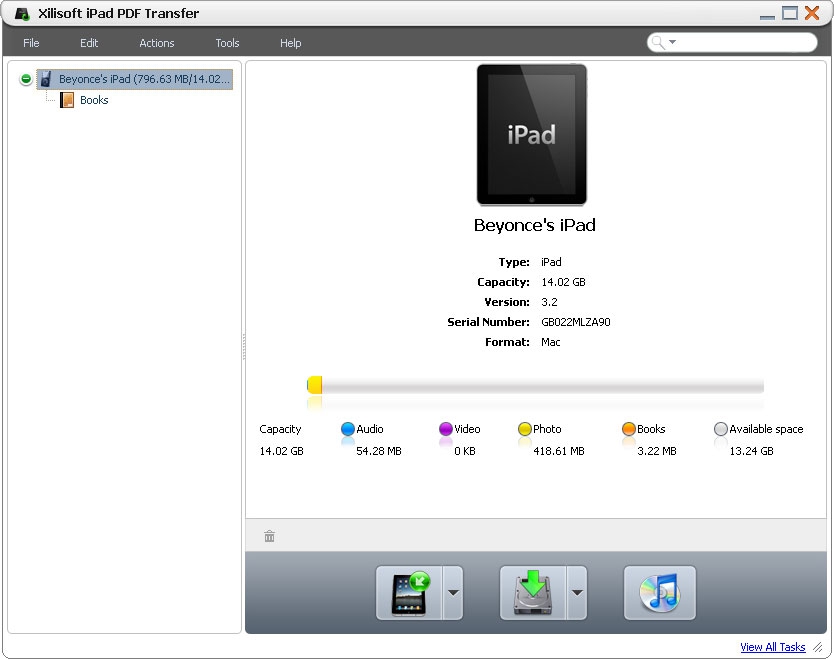Open the dropdown arrow beside export to computer
Screen dimensions: 834x659
577,593
